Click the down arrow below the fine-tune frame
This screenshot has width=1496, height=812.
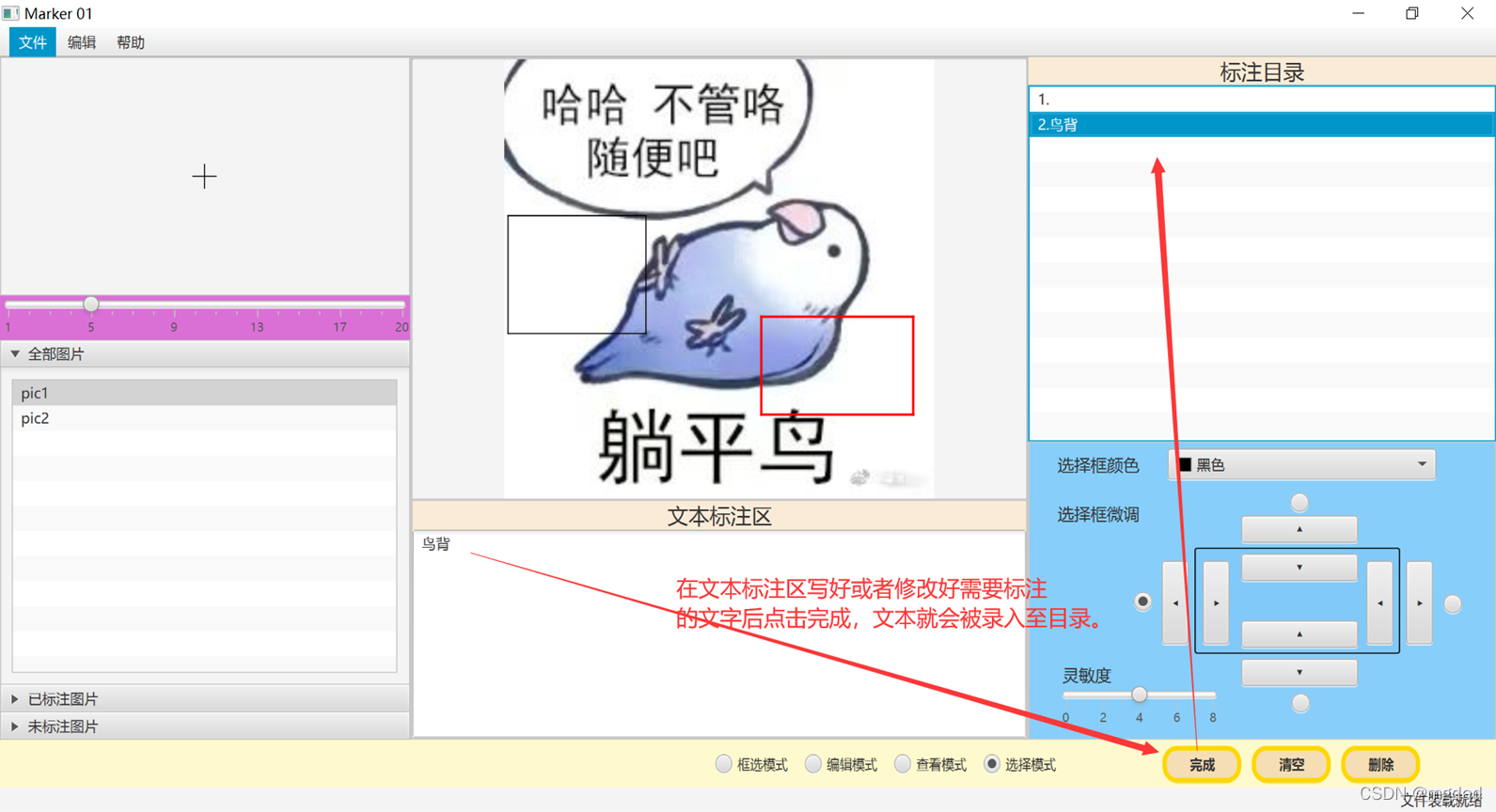[x=1299, y=673]
